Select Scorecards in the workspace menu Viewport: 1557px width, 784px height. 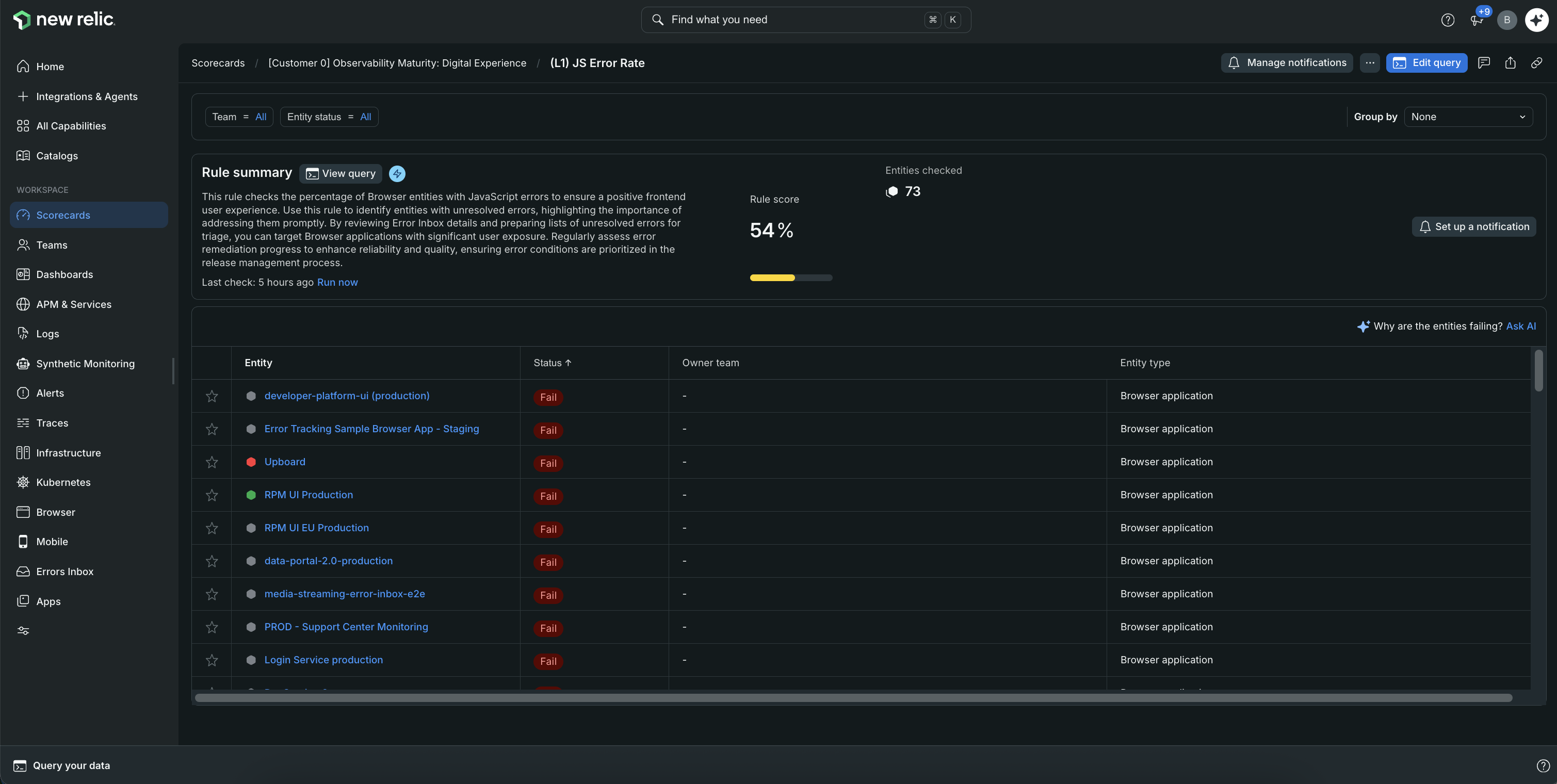coord(89,215)
